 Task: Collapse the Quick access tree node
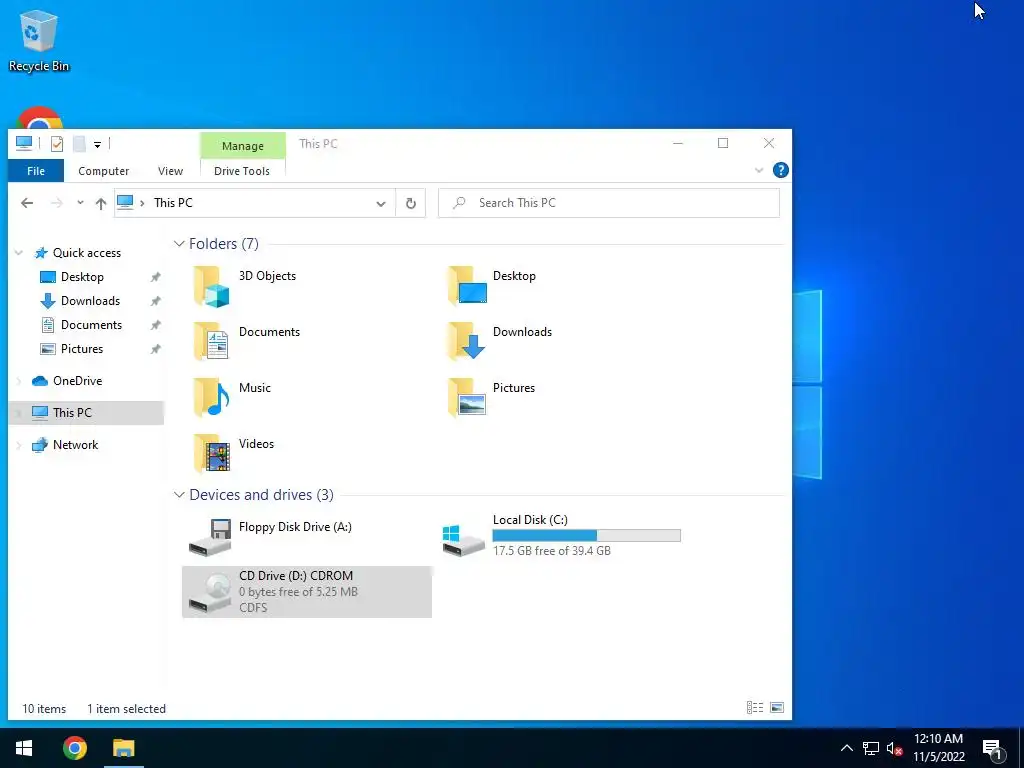tap(19, 253)
